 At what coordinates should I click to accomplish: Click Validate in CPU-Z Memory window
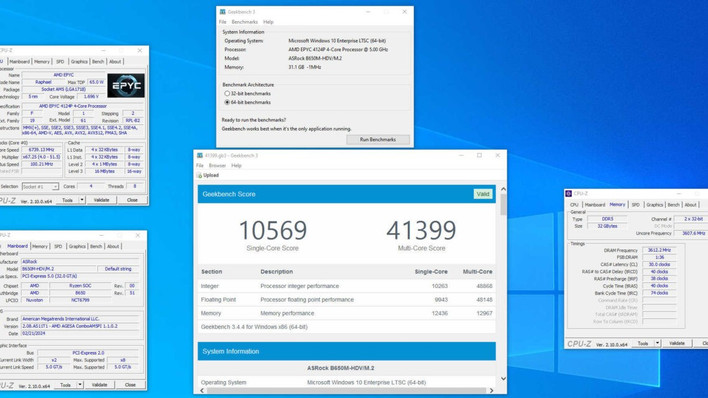pos(677,343)
